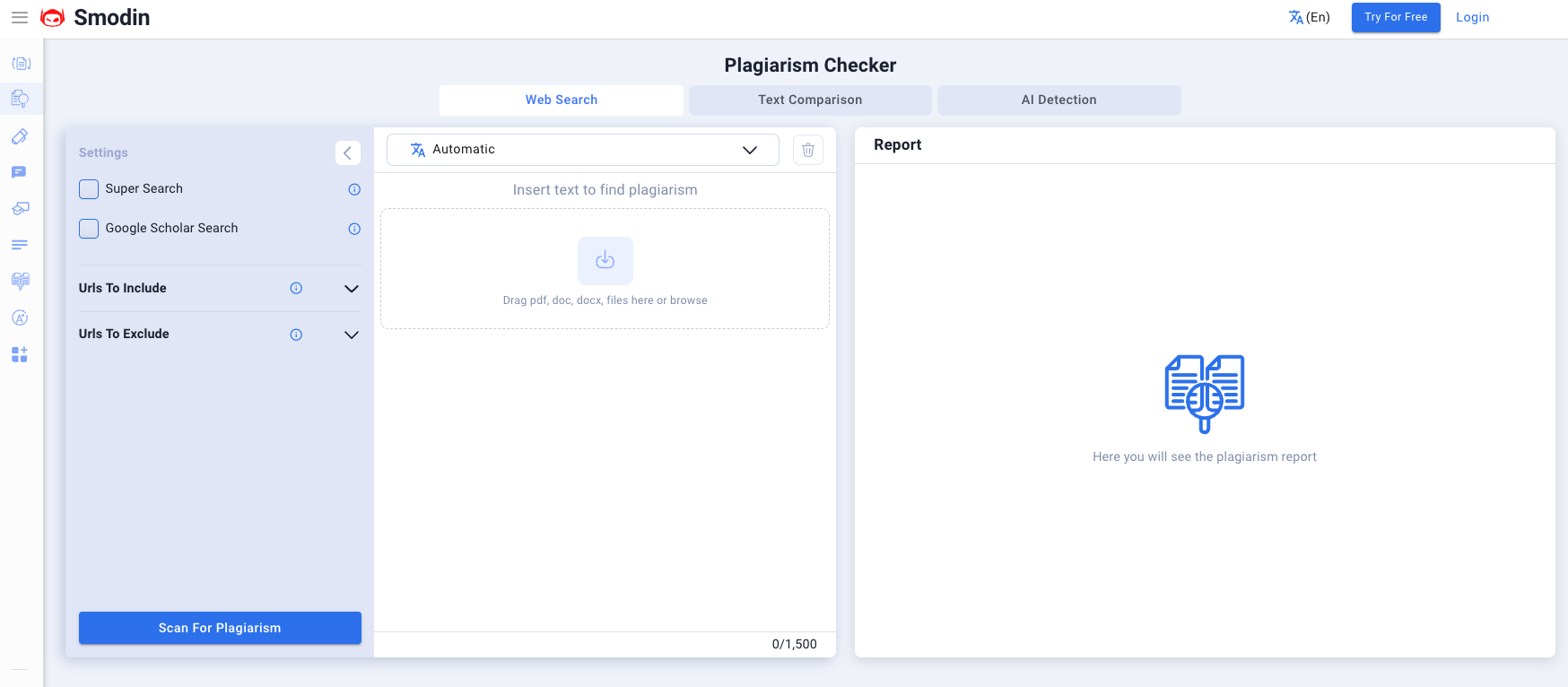Enable the Google Scholar Search checkbox
The image size is (1568, 687).
(89, 229)
